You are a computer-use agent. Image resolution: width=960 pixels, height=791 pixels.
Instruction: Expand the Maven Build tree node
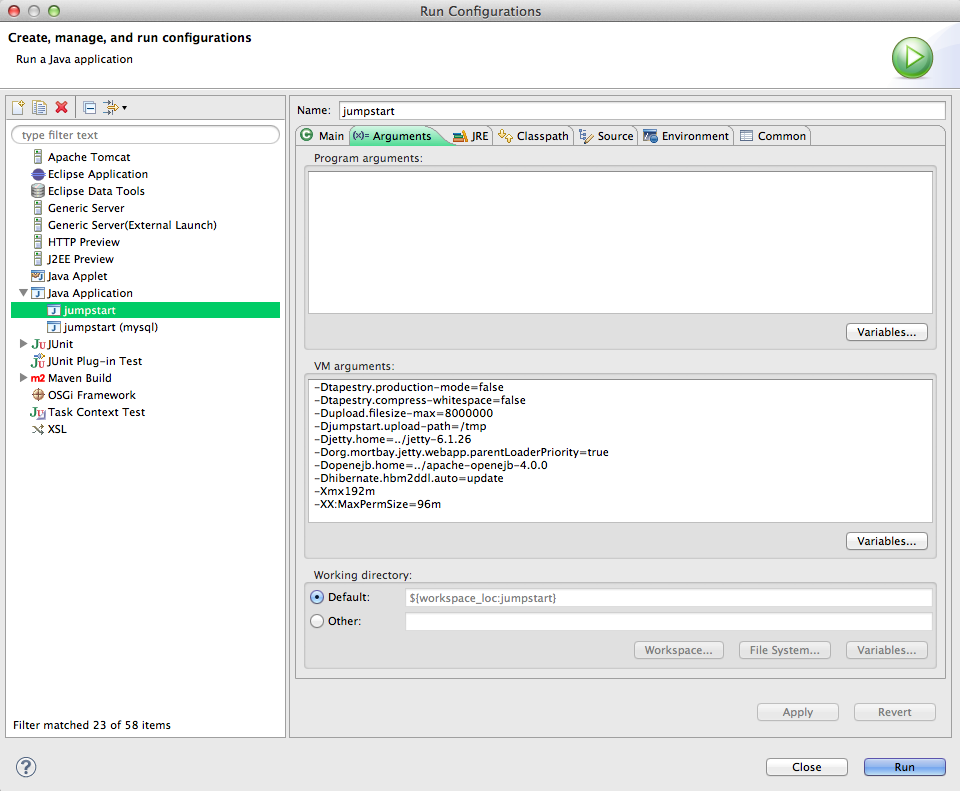click(x=24, y=378)
